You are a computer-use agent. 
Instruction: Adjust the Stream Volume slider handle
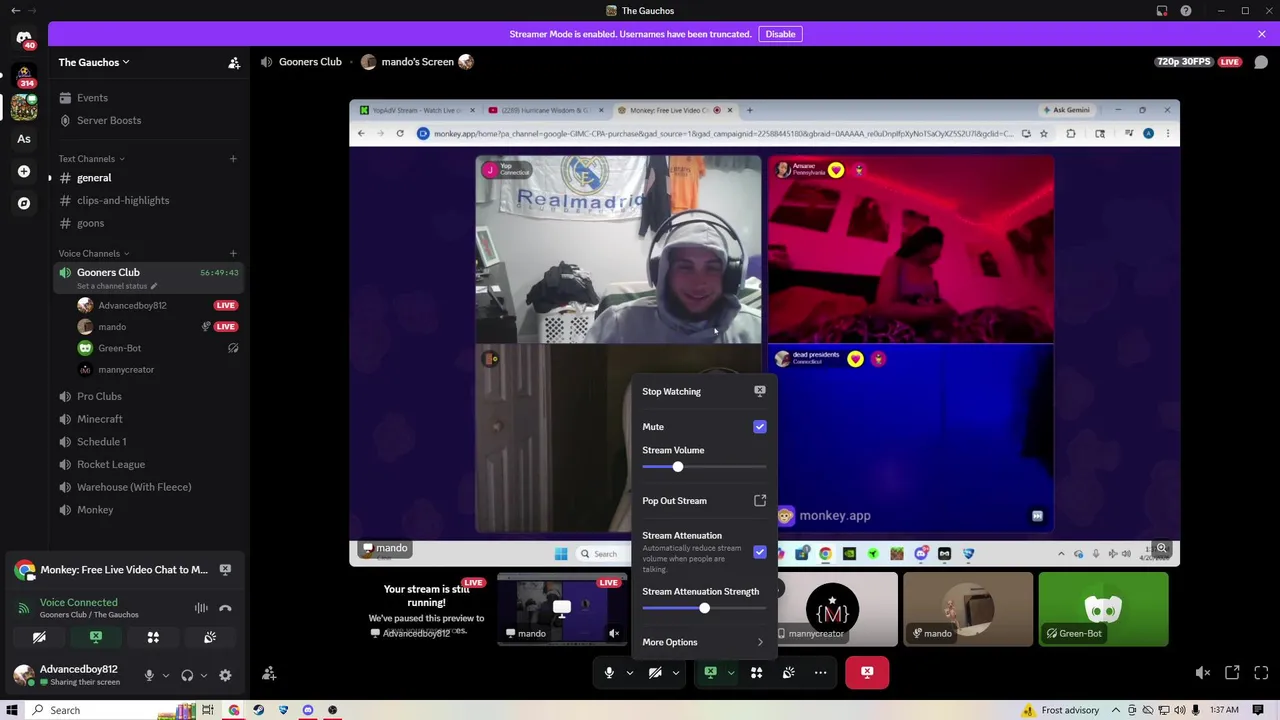click(678, 467)
